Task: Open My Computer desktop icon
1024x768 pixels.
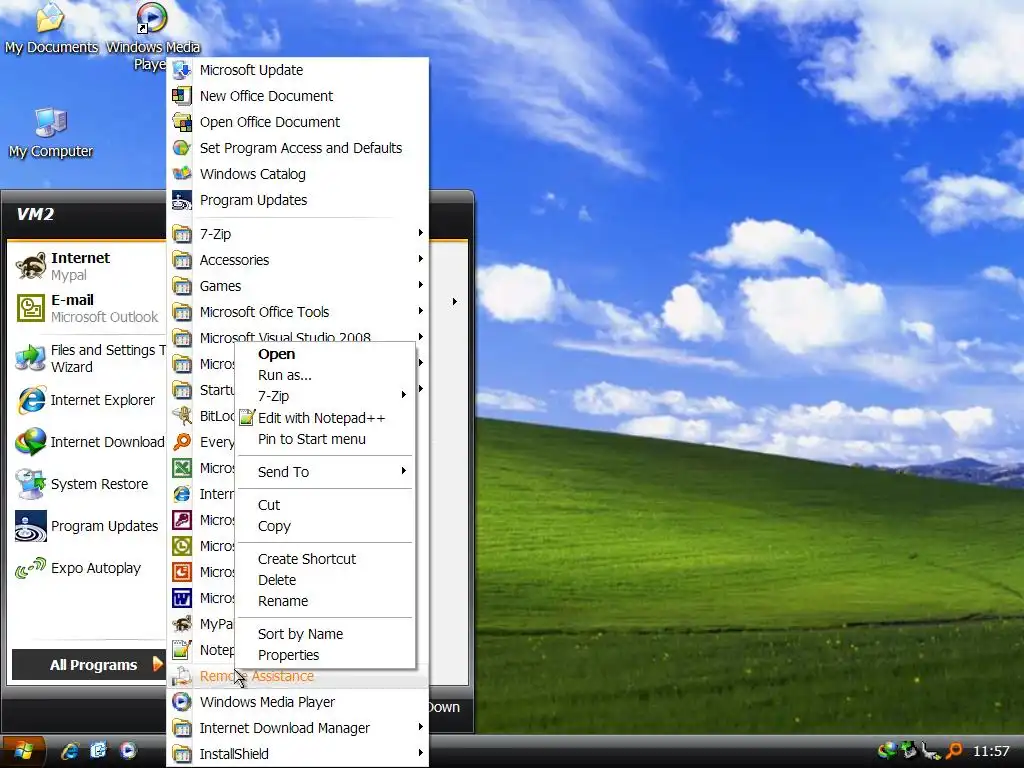Action: (51, 133)
